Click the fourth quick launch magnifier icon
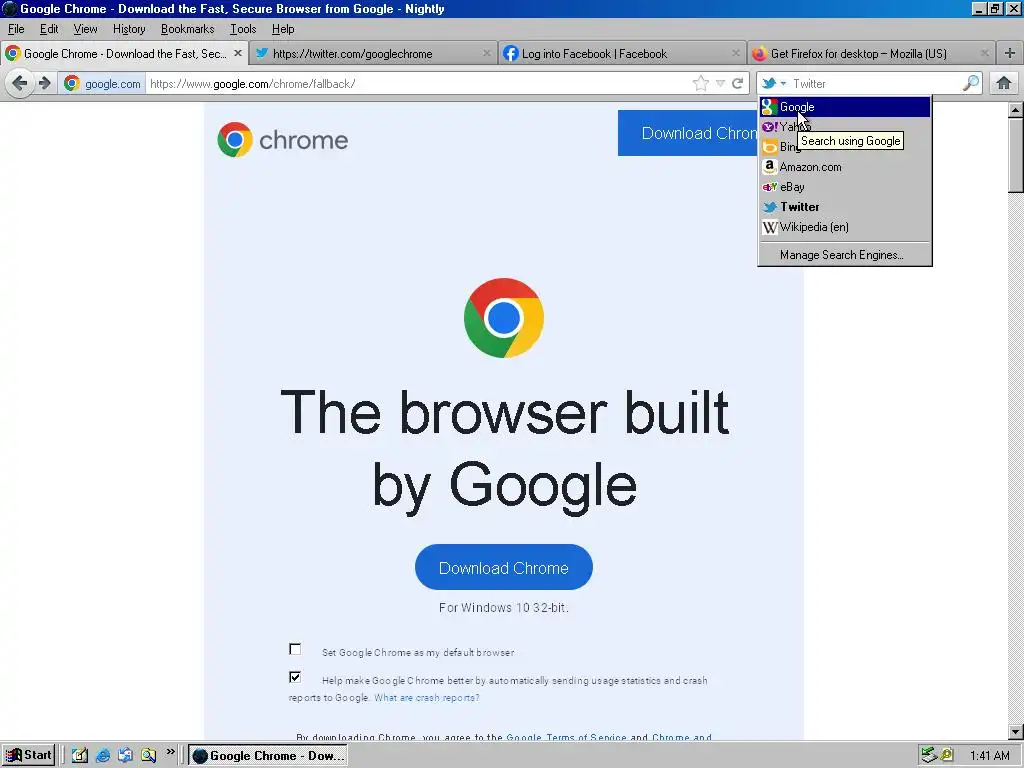1024x768 pixels. [x=148, y=756]
